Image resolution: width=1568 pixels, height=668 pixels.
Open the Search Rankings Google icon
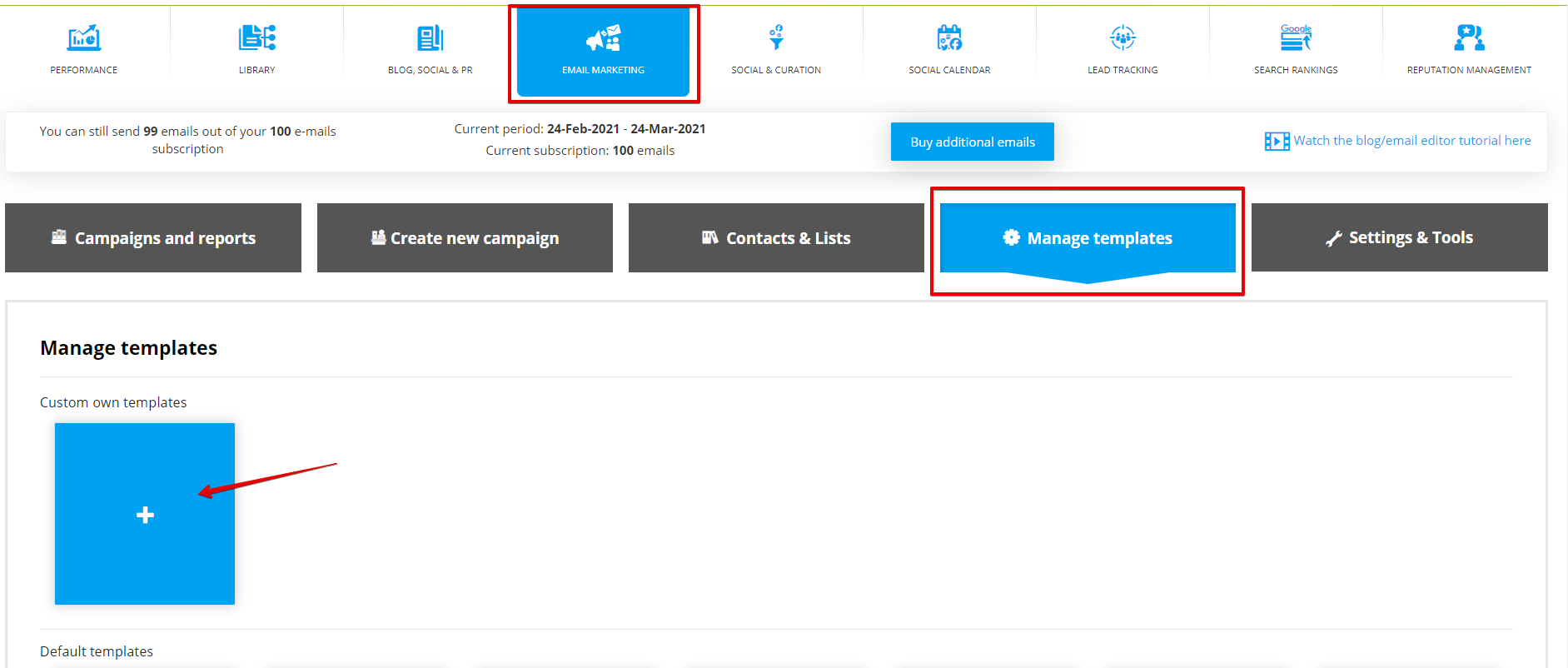(1296, 37)
